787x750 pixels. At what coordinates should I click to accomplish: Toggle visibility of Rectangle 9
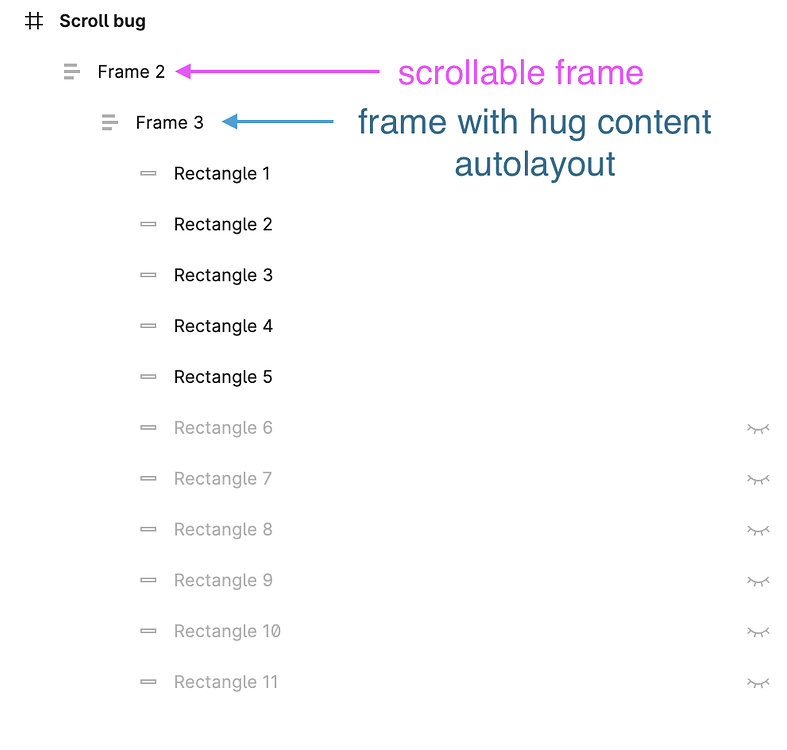758,580
